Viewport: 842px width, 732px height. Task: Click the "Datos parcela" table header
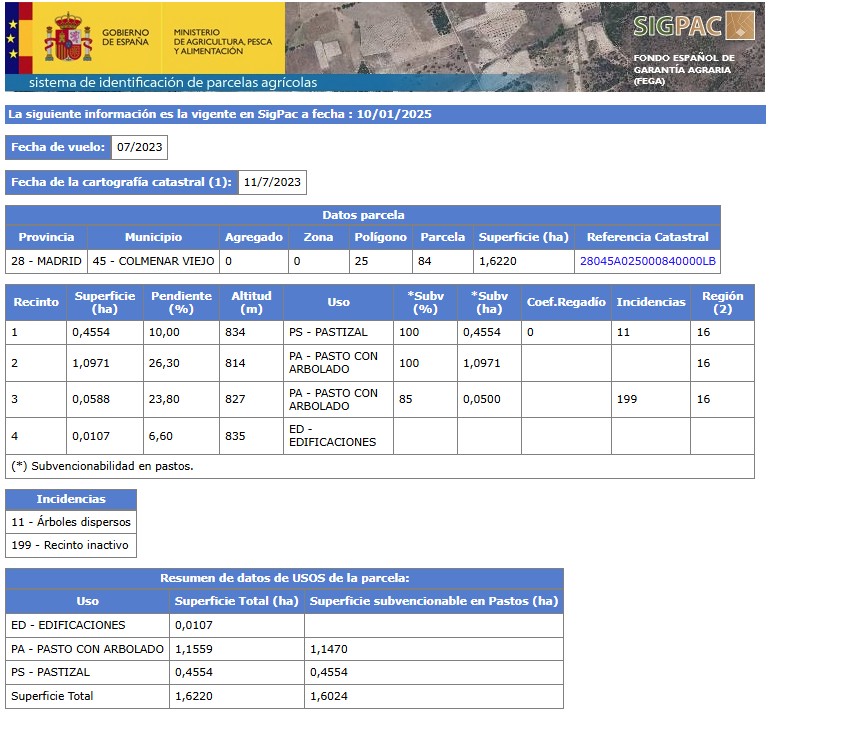click(x=362, y=215)
